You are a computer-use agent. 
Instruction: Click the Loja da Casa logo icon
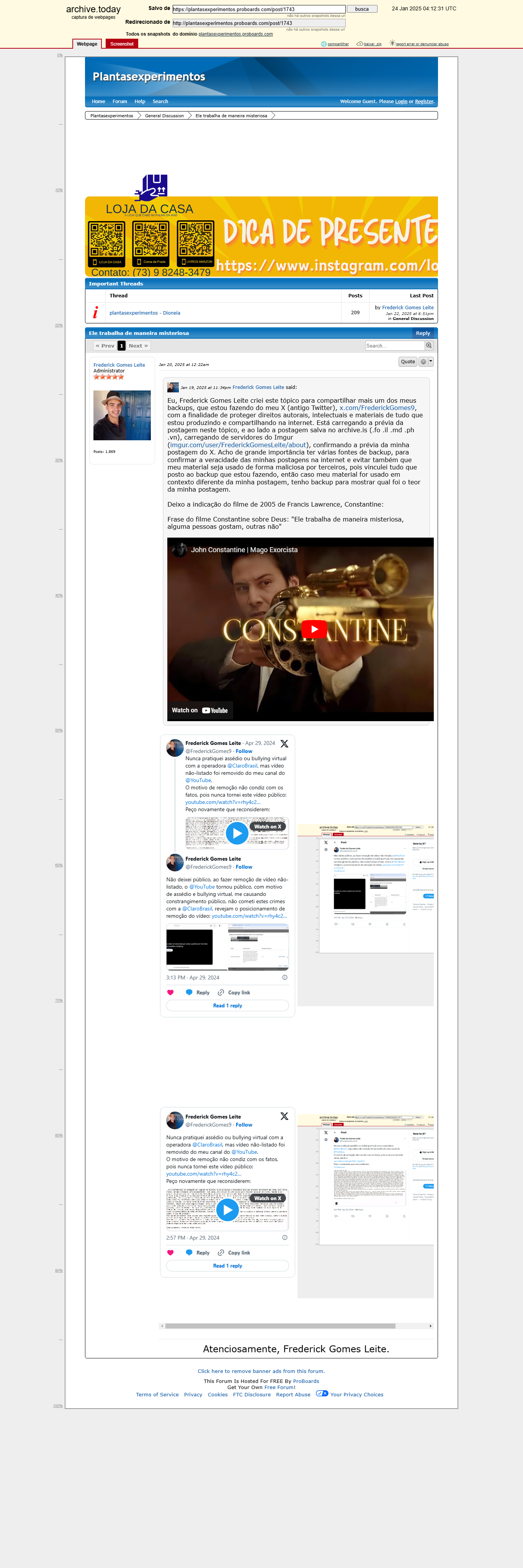coord(151,188)
